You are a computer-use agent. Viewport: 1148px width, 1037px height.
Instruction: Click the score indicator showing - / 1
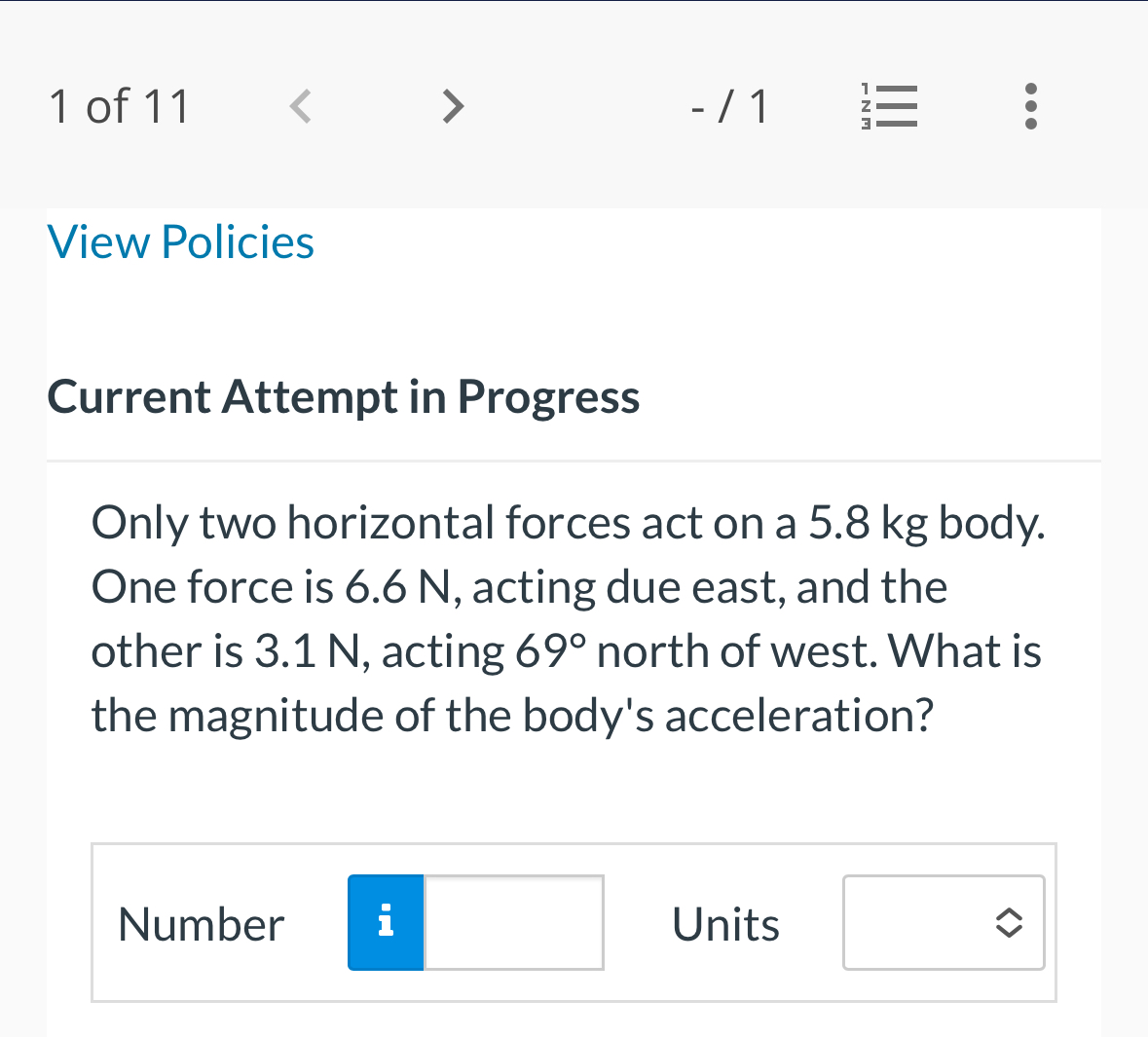pos(729,106)
